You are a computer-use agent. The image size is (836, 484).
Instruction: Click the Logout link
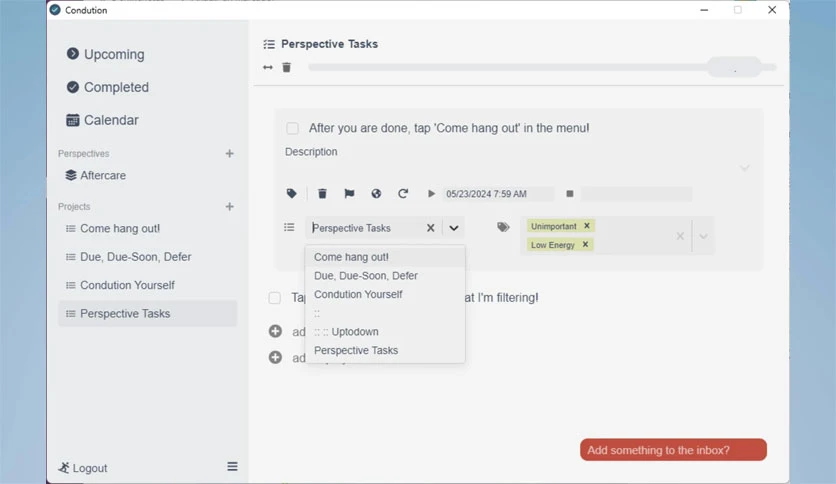pyautogui.click(x=83, y=468)
